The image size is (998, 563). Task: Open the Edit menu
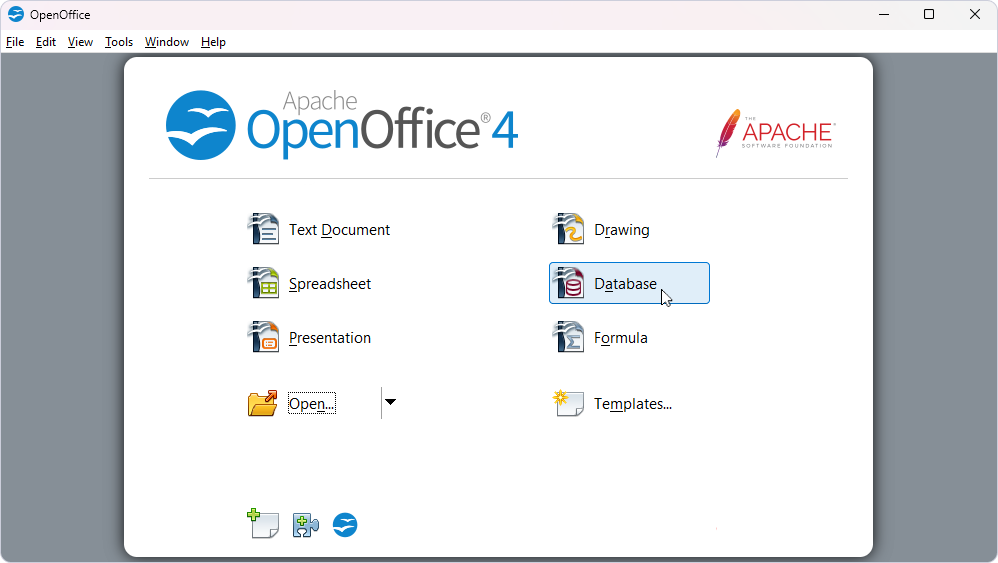(46, 42)
